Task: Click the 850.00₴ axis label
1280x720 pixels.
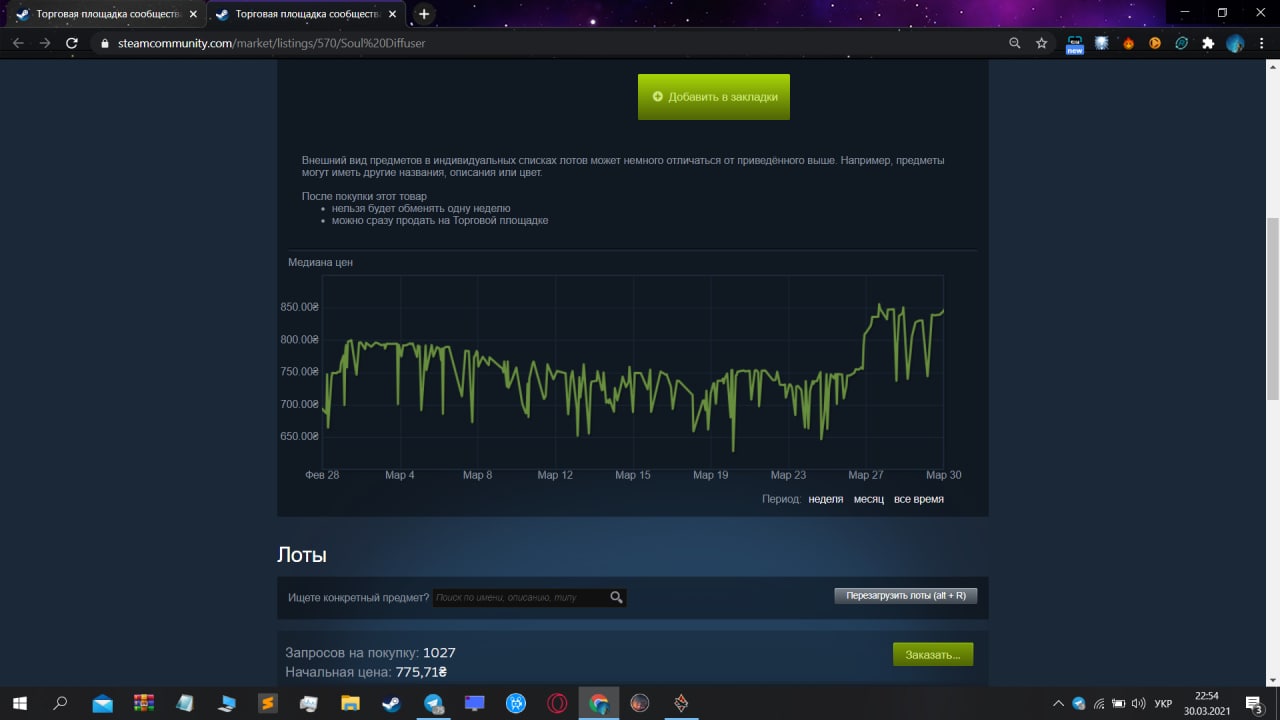Action: coord(300,307)
